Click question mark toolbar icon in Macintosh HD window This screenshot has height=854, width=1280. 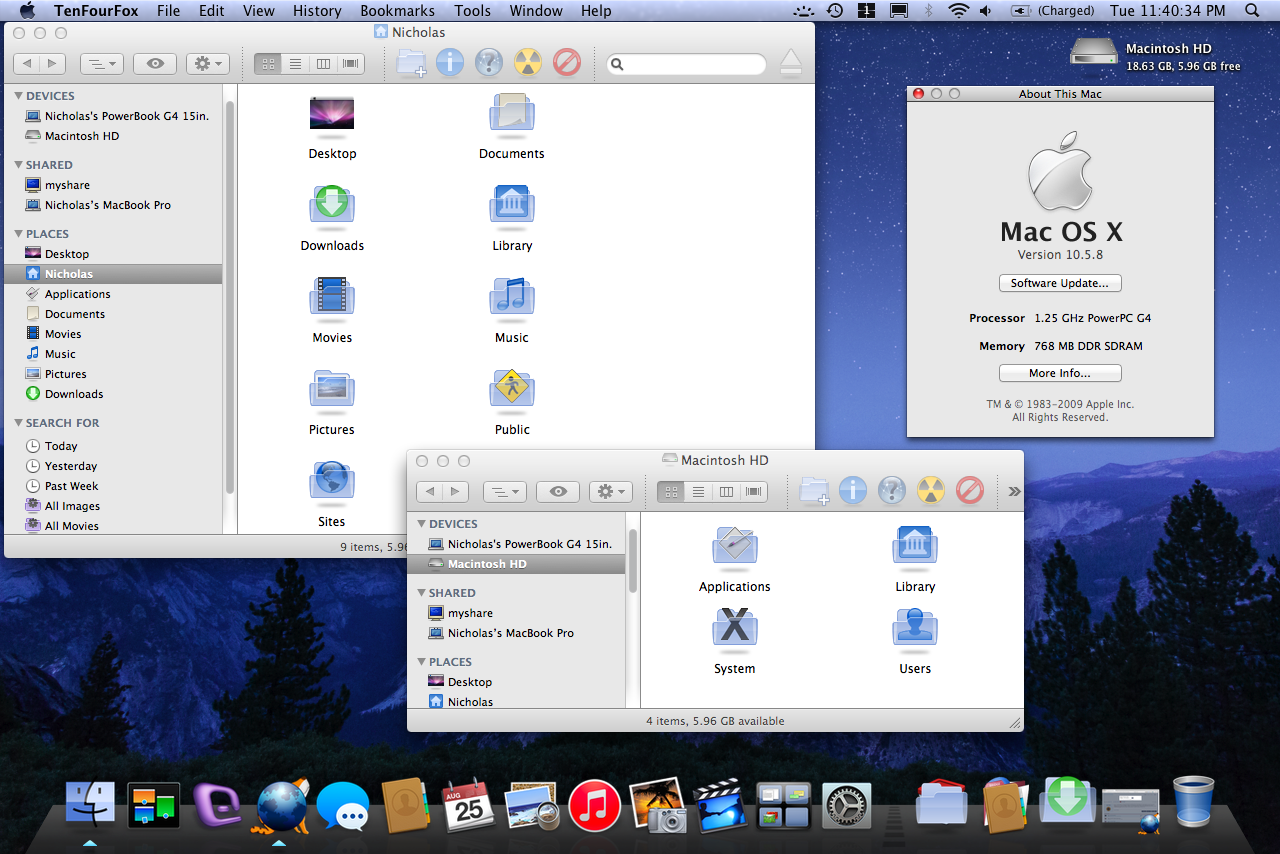[x=892, y=491]
